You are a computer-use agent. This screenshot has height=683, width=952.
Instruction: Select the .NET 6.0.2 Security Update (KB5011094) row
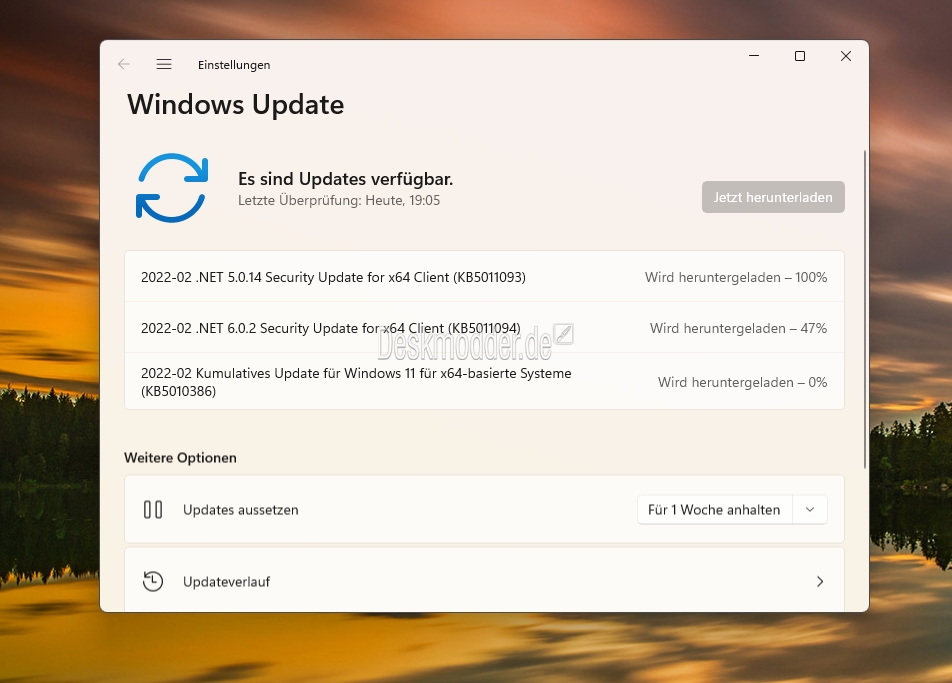point(484,328)
